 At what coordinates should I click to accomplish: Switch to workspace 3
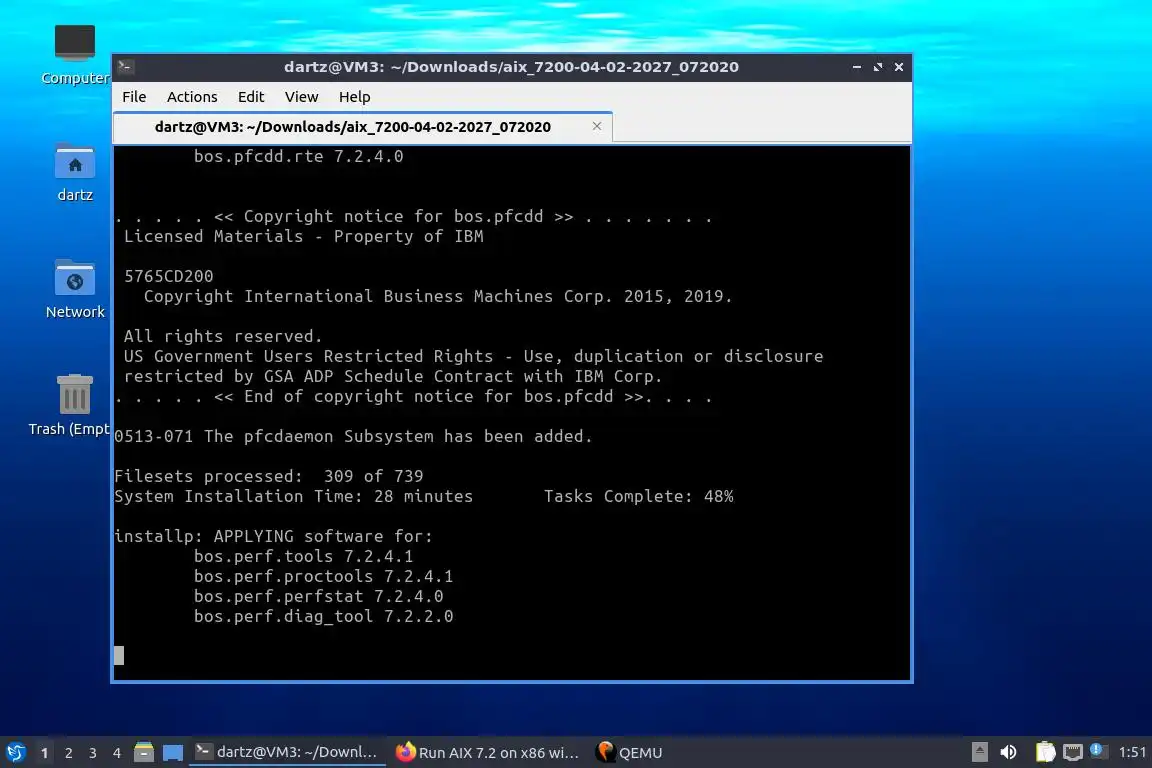(93, 753)
